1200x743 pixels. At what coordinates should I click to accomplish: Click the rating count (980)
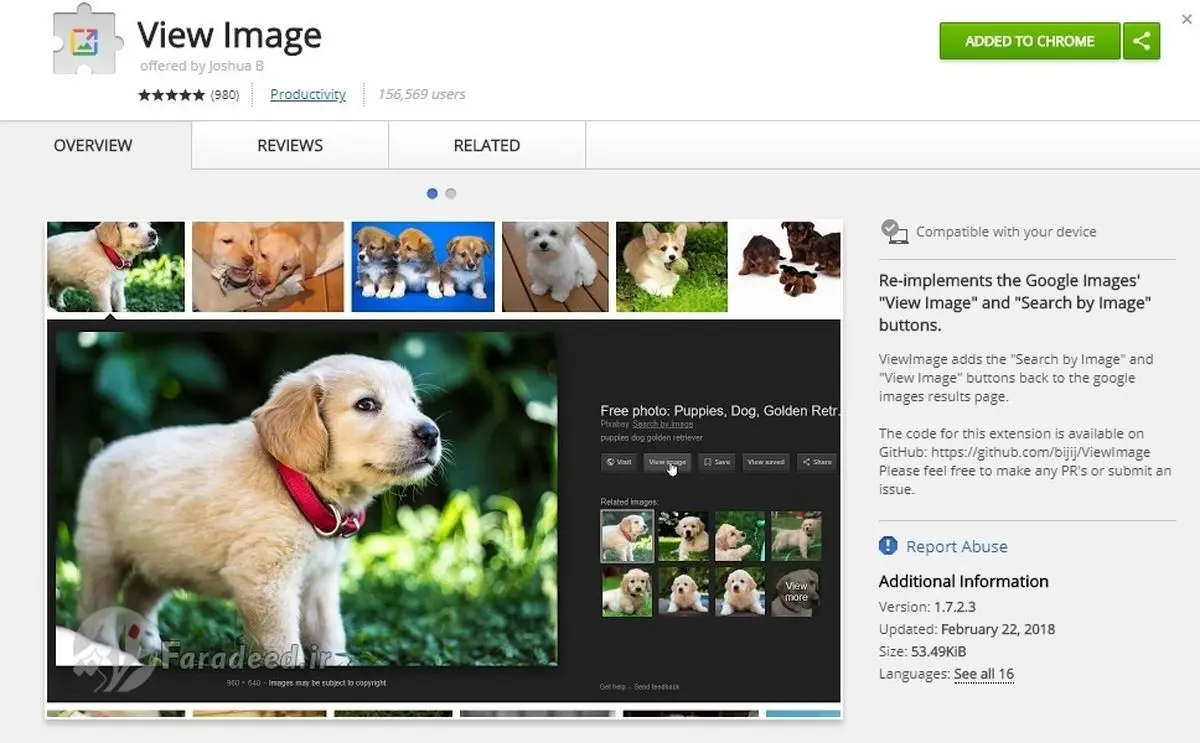pyautogui.click(x=225, y=95)
